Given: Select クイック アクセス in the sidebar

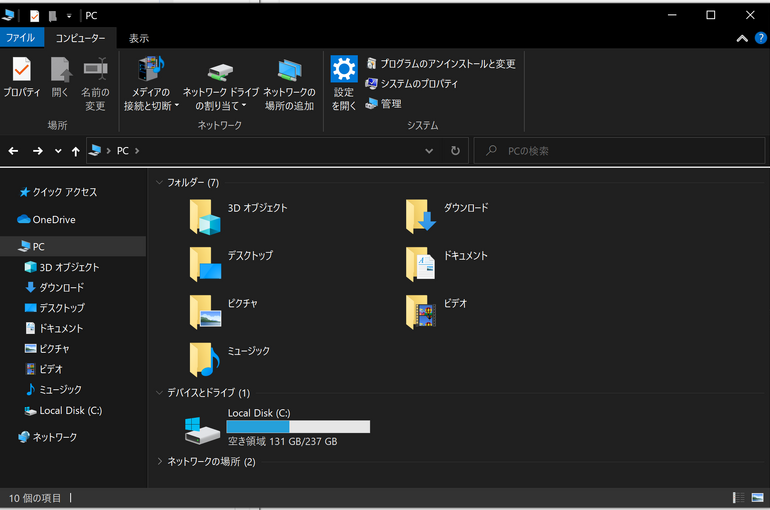Looking at the screenshot, I should [x=58, y=192].
